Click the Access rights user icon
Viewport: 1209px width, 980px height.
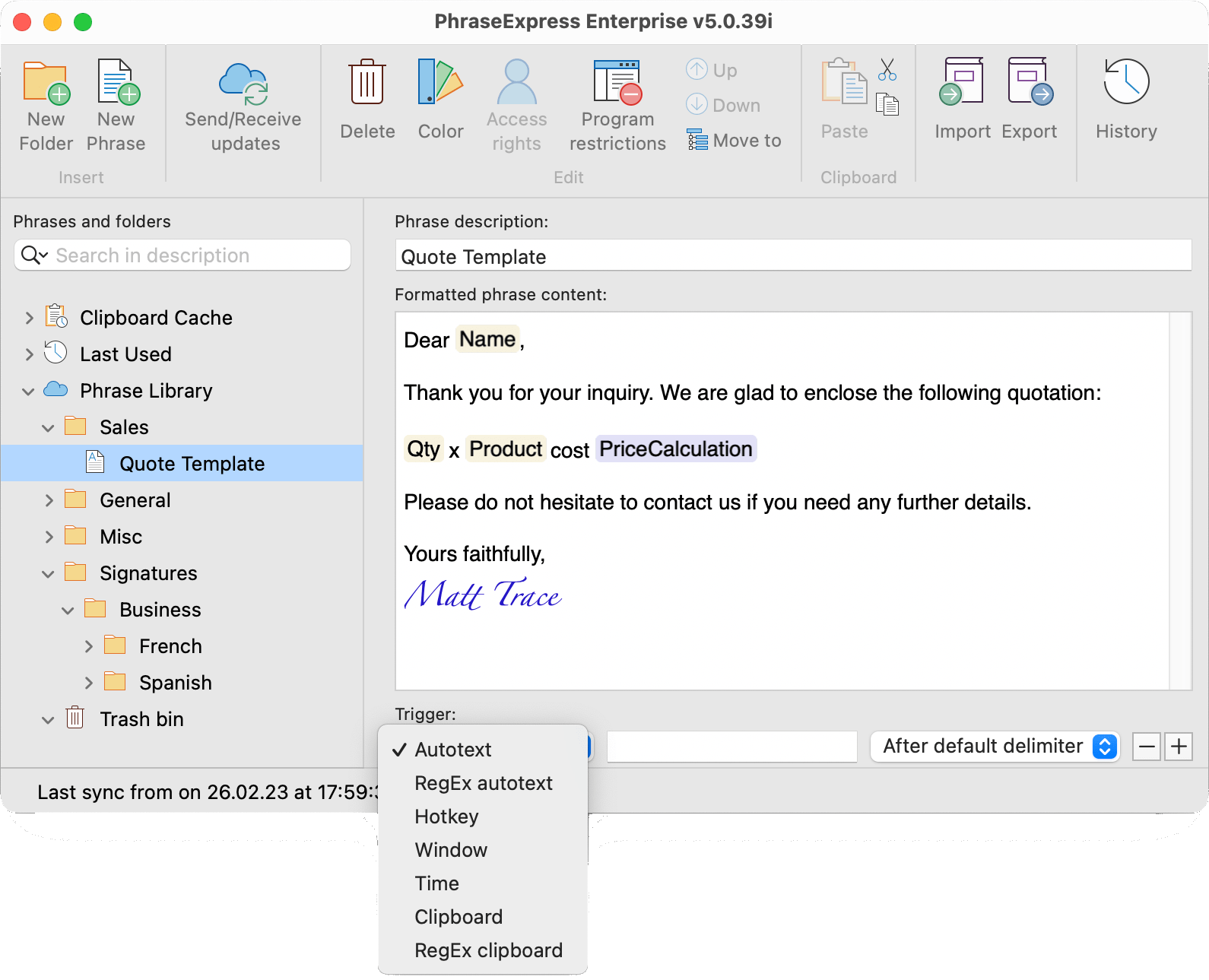517,81
